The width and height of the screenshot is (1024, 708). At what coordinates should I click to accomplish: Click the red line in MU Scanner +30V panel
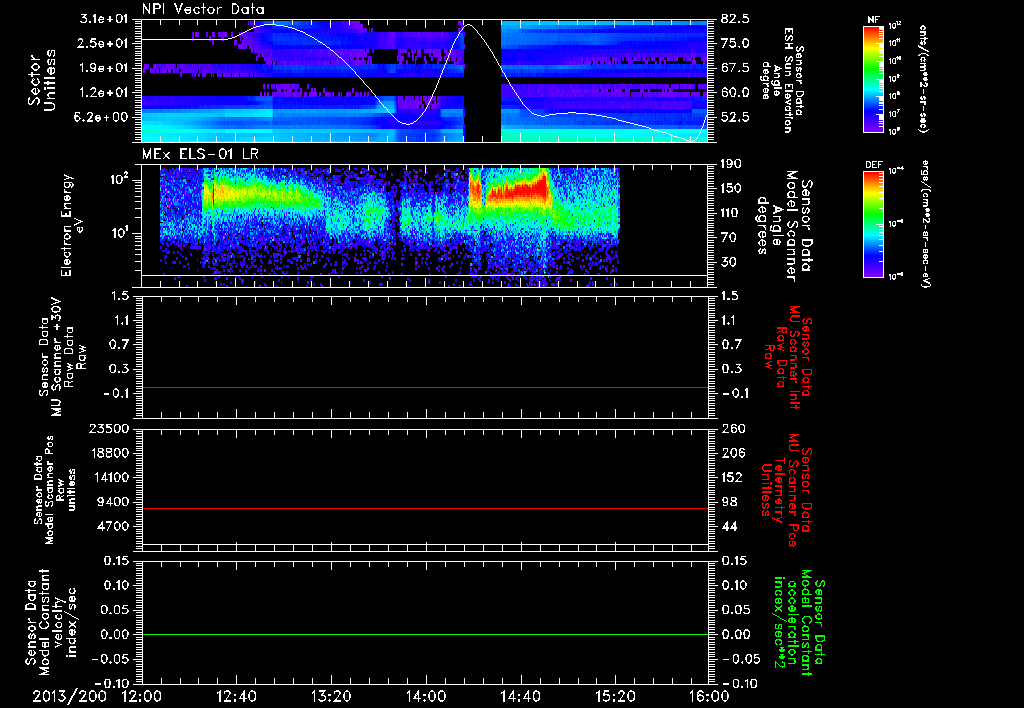[x=425, y=387]
